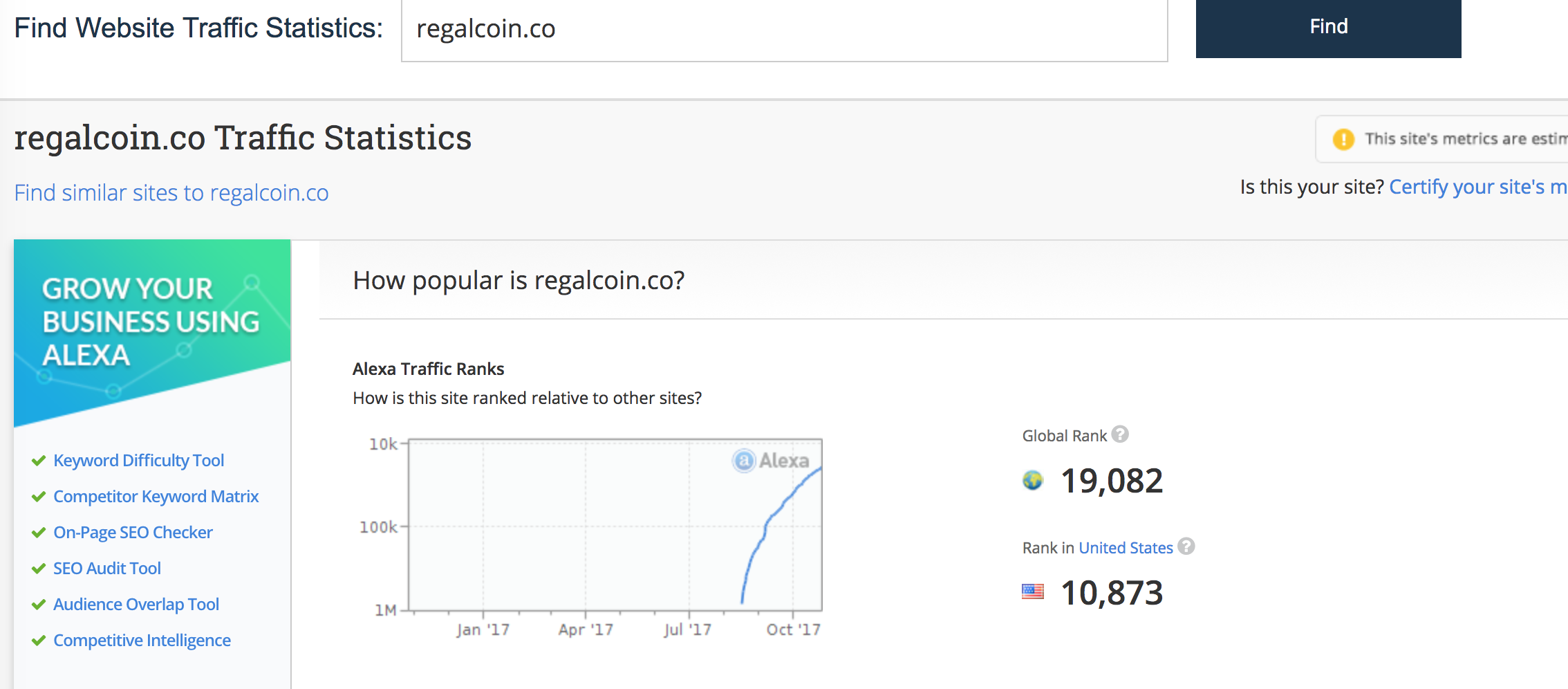Screen dimensions: 1568x689
Task: Focus the website search input field
Action: click(784, 30)
